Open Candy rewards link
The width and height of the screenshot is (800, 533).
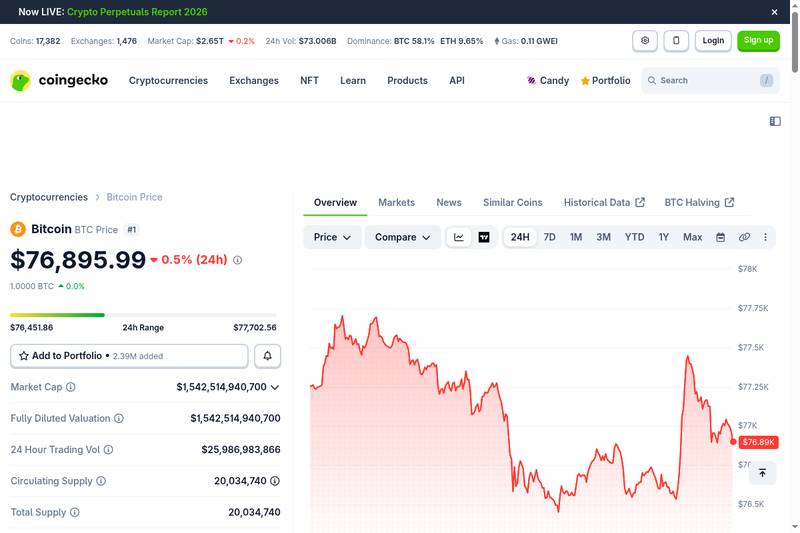pyautogui.click(x=547, y=81)
